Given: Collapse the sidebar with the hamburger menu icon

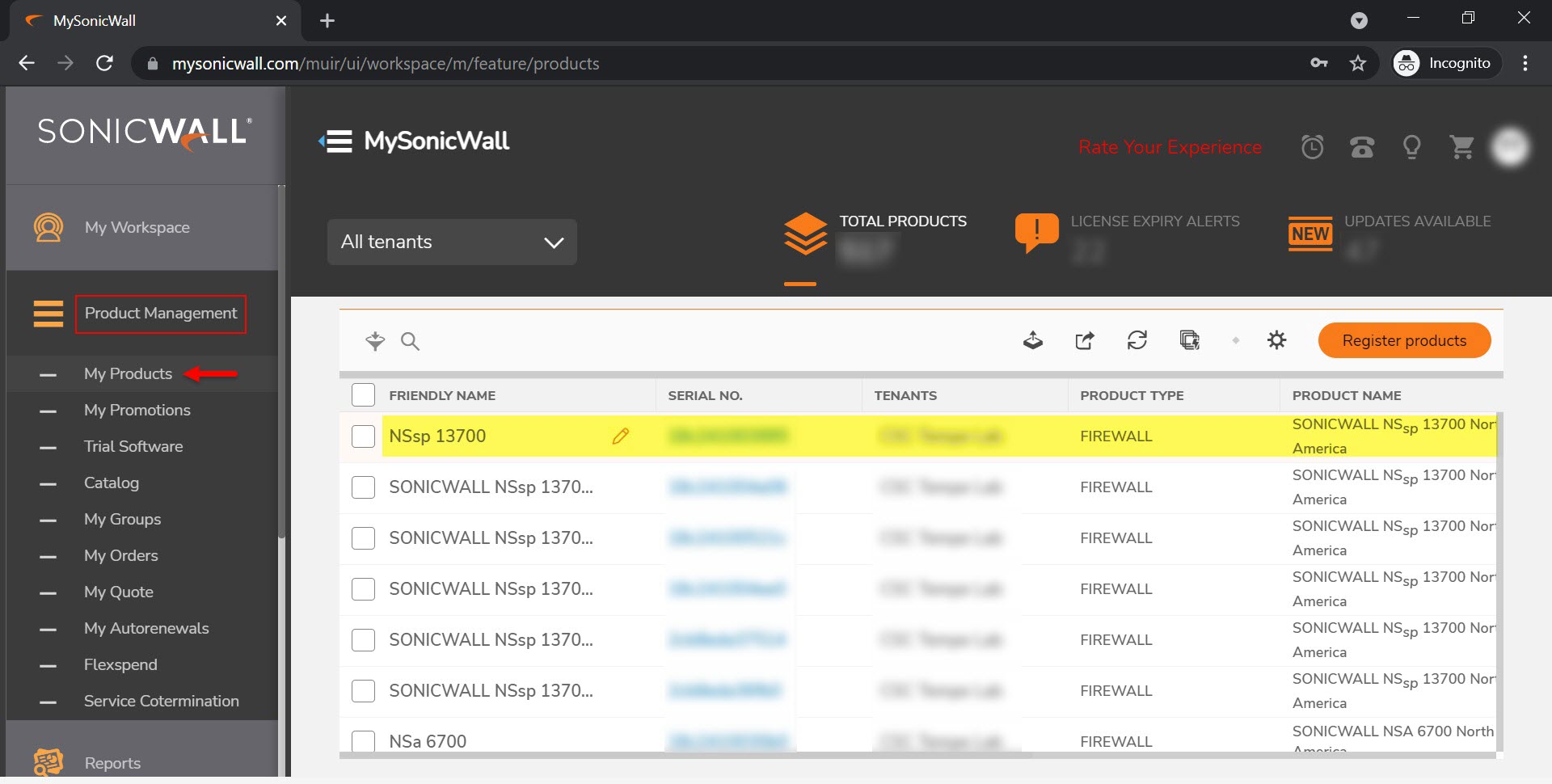Looking at the screenshot, I should (x=335, y=141).
